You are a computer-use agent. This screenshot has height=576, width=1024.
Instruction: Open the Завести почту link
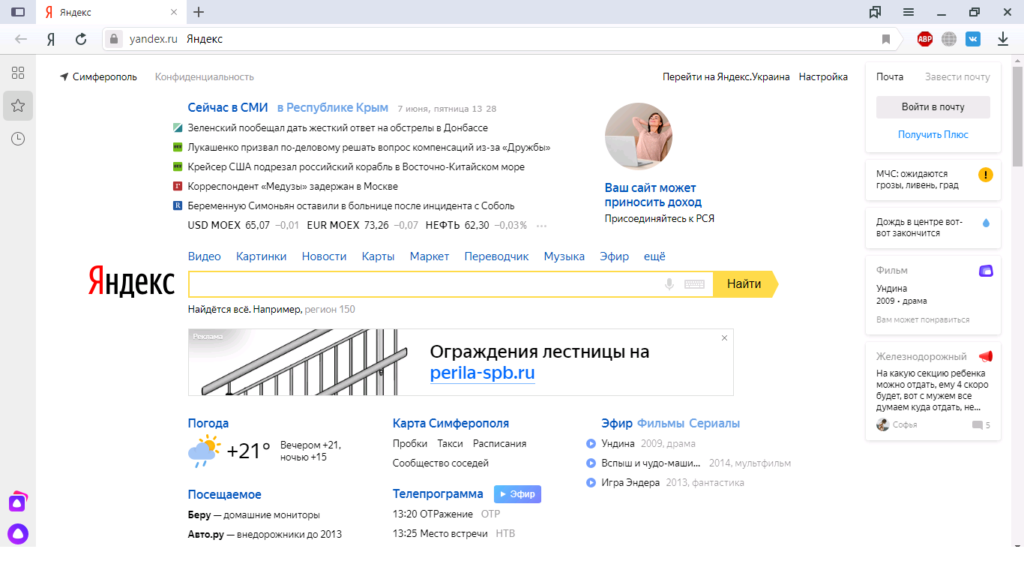957,77
